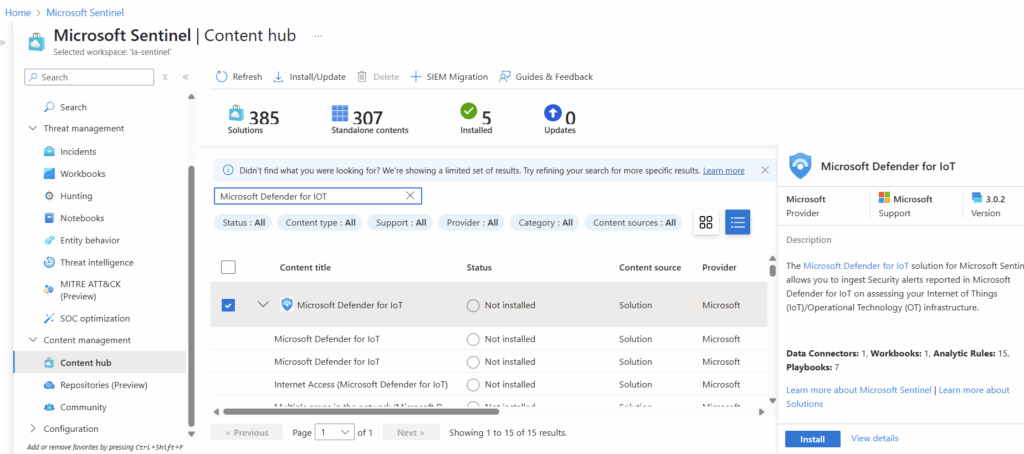Open Threat intelligence in the sidebar
This screenshot has width=1024, height=454.
97,263
